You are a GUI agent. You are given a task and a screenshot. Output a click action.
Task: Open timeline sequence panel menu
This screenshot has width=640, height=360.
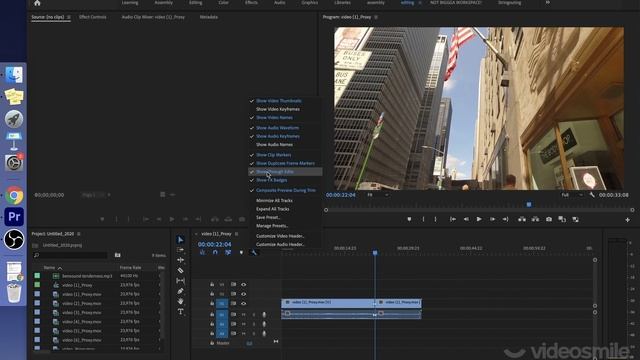[236, 234]
